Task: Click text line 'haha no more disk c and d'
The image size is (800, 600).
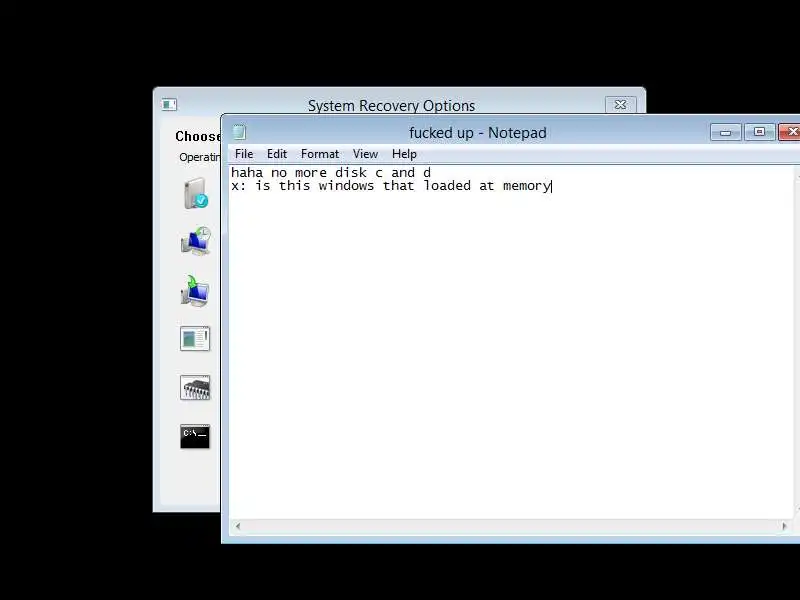Action: point(331,172)
